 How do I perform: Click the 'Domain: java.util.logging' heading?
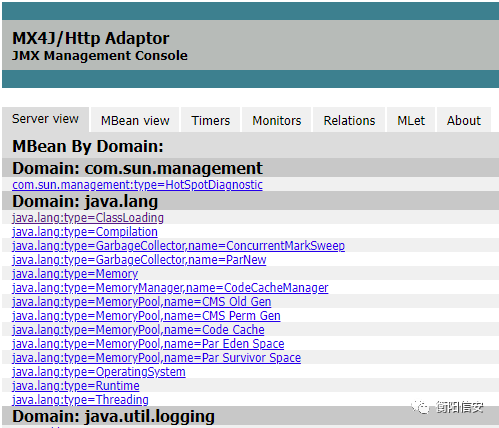coord(113,417)
